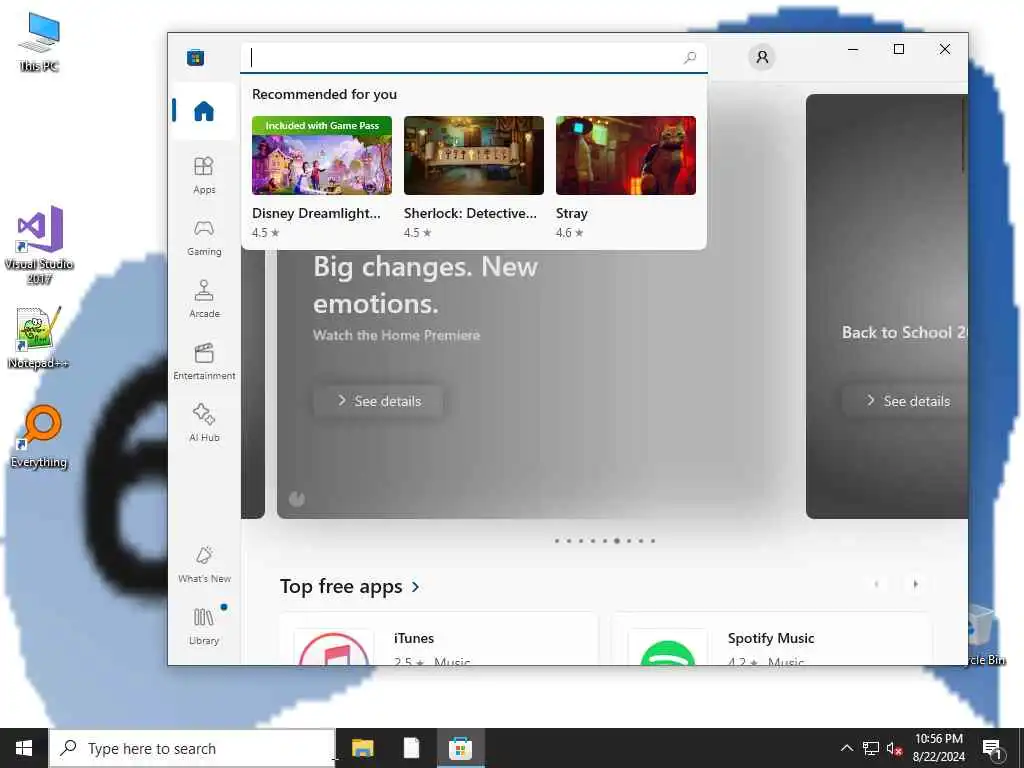Show What's New
The image size is (1024, 768).
pos(204,564)
